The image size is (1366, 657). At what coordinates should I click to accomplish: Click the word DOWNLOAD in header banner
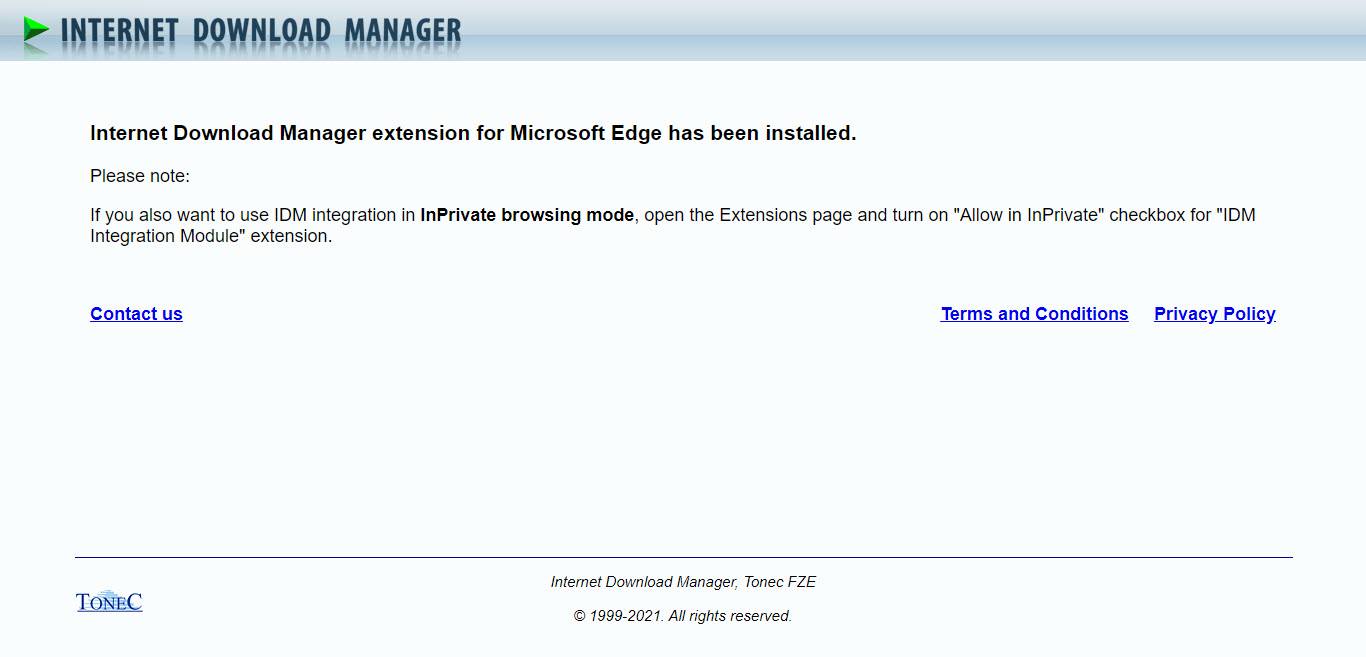coord(261,31)
